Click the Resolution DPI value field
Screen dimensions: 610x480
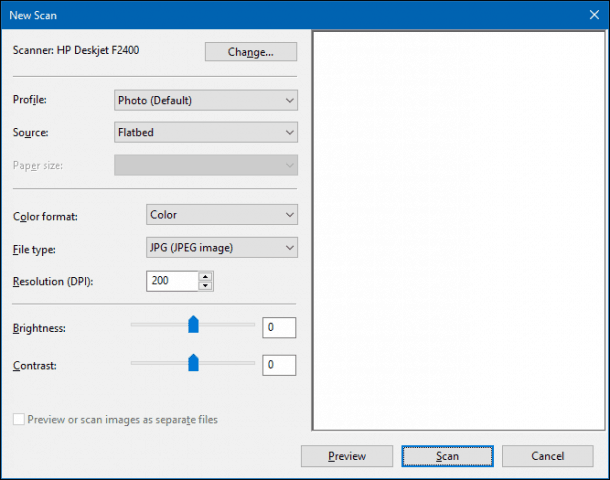point(172,281)
